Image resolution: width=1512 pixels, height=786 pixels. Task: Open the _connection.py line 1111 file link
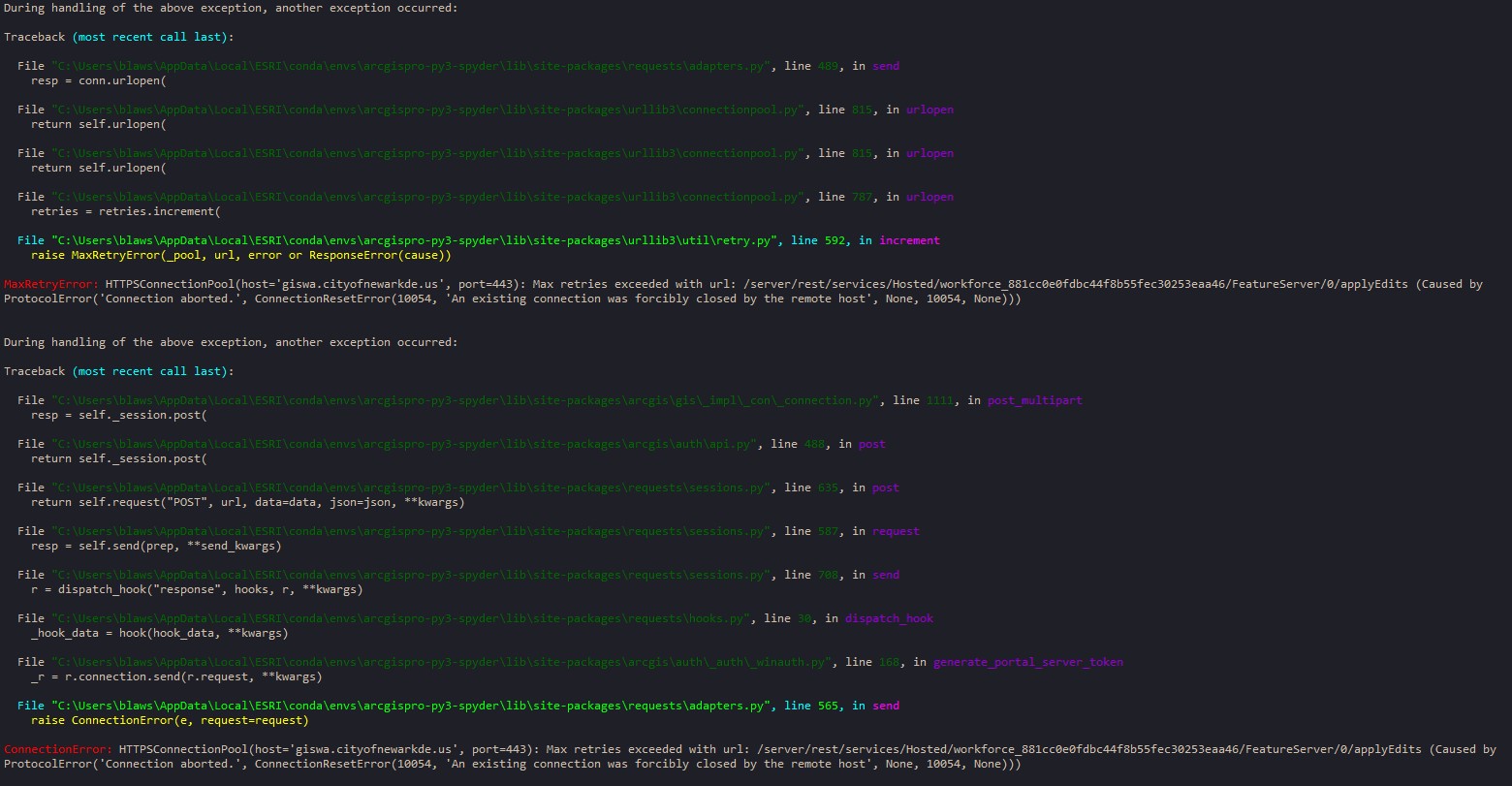(x=466, y=400)
